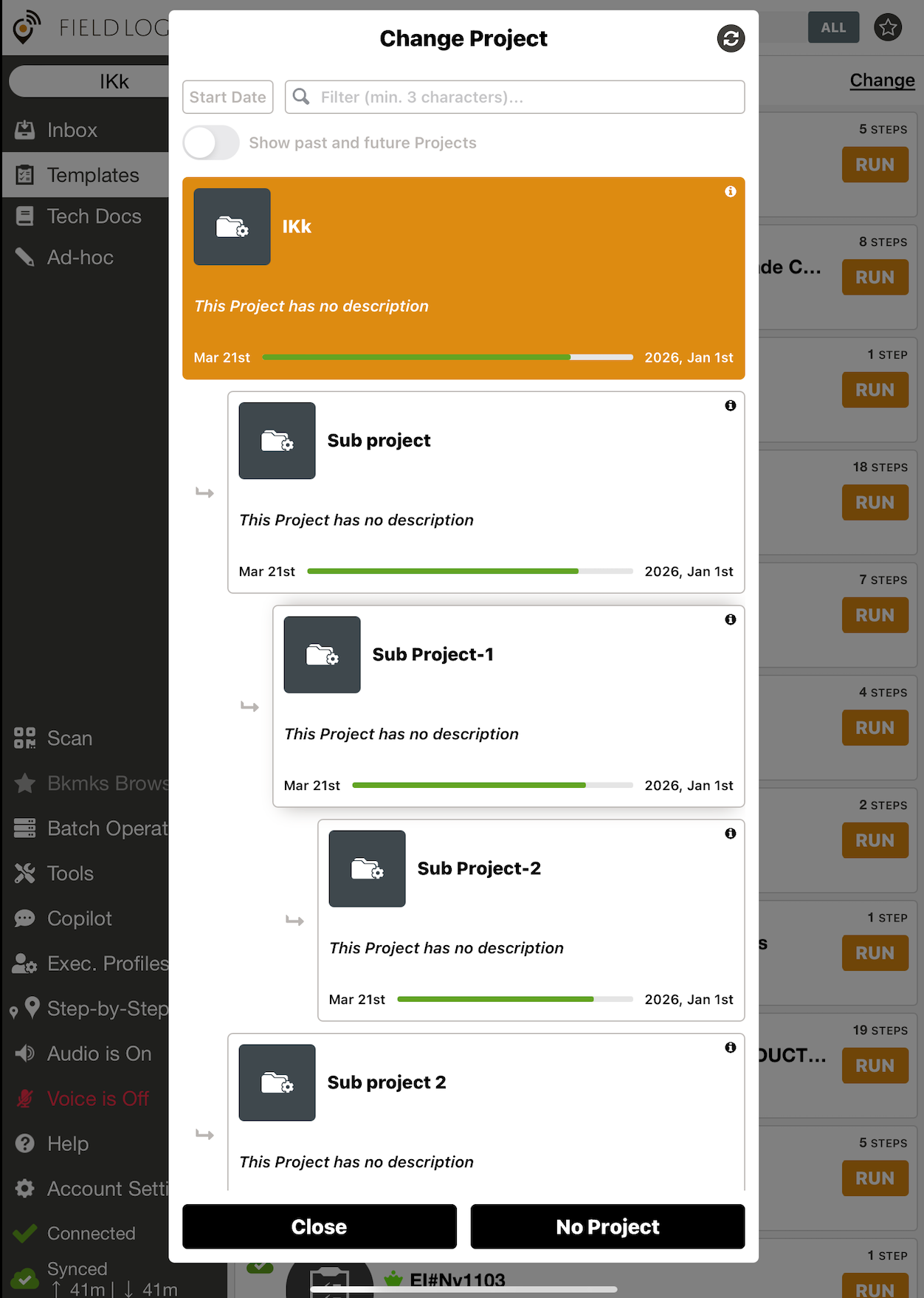Open the Start Date picker
The height and width of the screenshot is (1298, 924).
(x=228, y=97)
